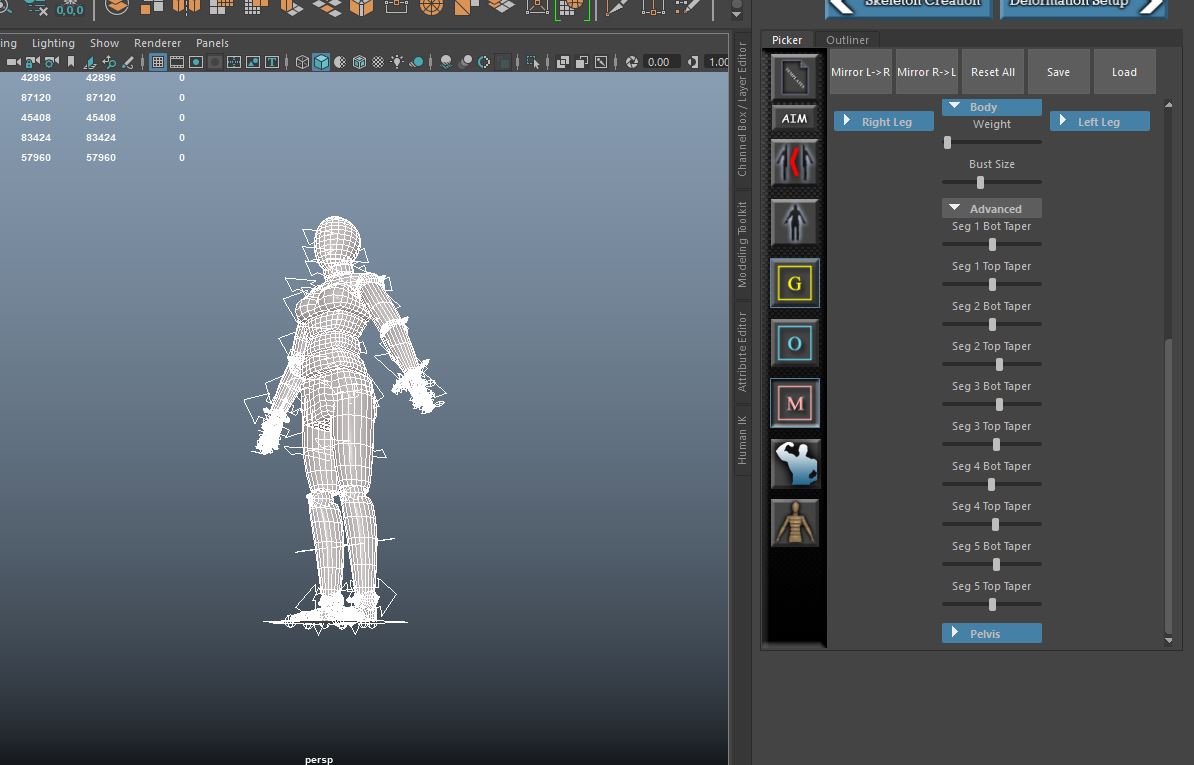Toggle smooth shade all cube icon

coord(321,62)
